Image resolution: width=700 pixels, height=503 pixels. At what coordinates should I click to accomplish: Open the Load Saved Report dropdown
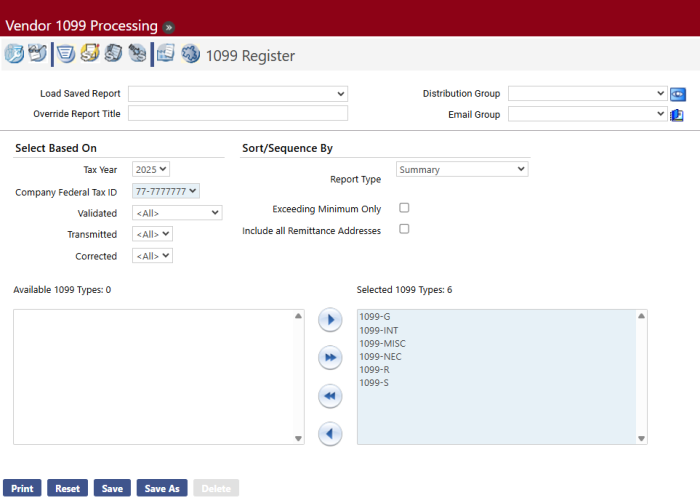point(238,93)
